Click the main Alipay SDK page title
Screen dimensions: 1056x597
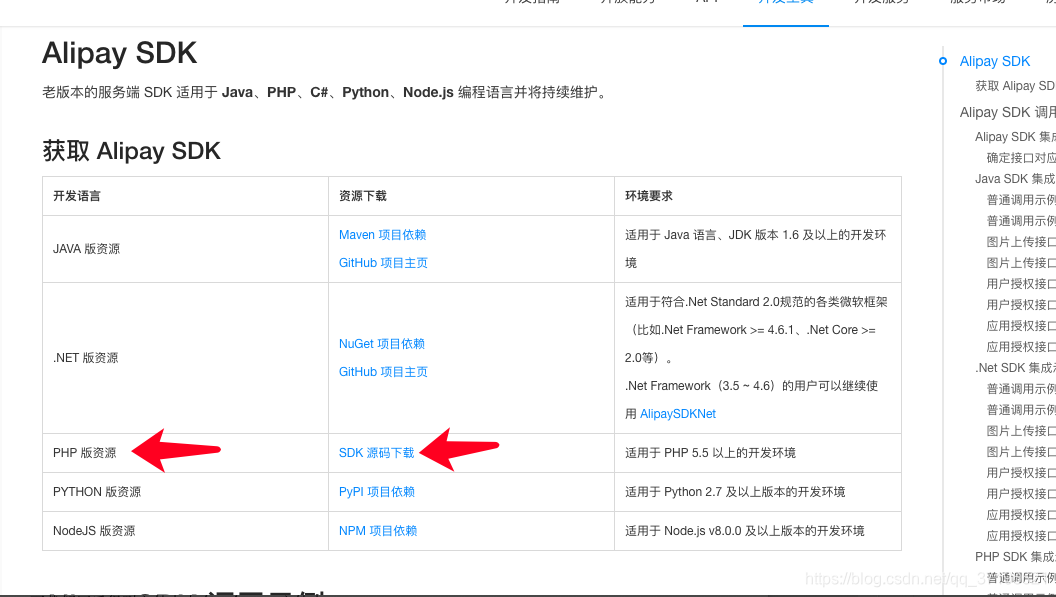click(x=119, y=53)
